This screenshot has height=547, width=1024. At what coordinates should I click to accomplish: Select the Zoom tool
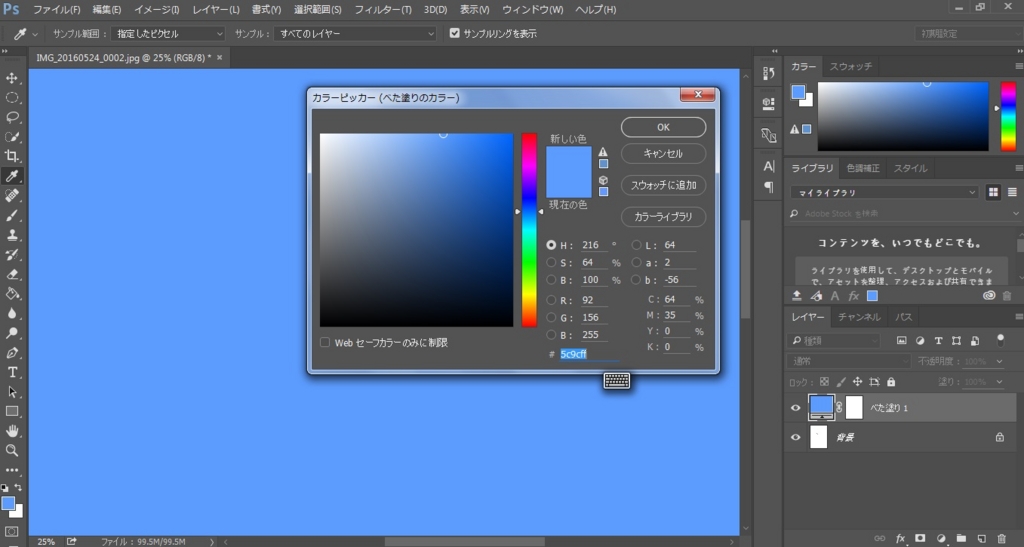12,450
